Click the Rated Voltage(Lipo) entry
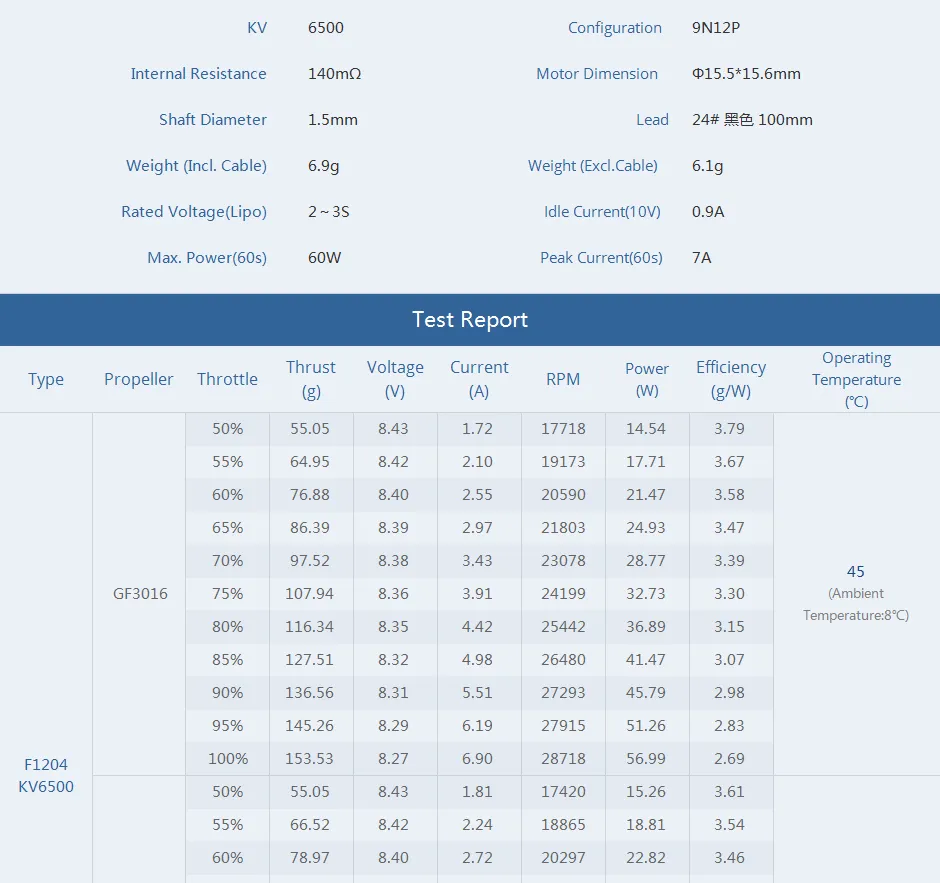 coord(193,212)
